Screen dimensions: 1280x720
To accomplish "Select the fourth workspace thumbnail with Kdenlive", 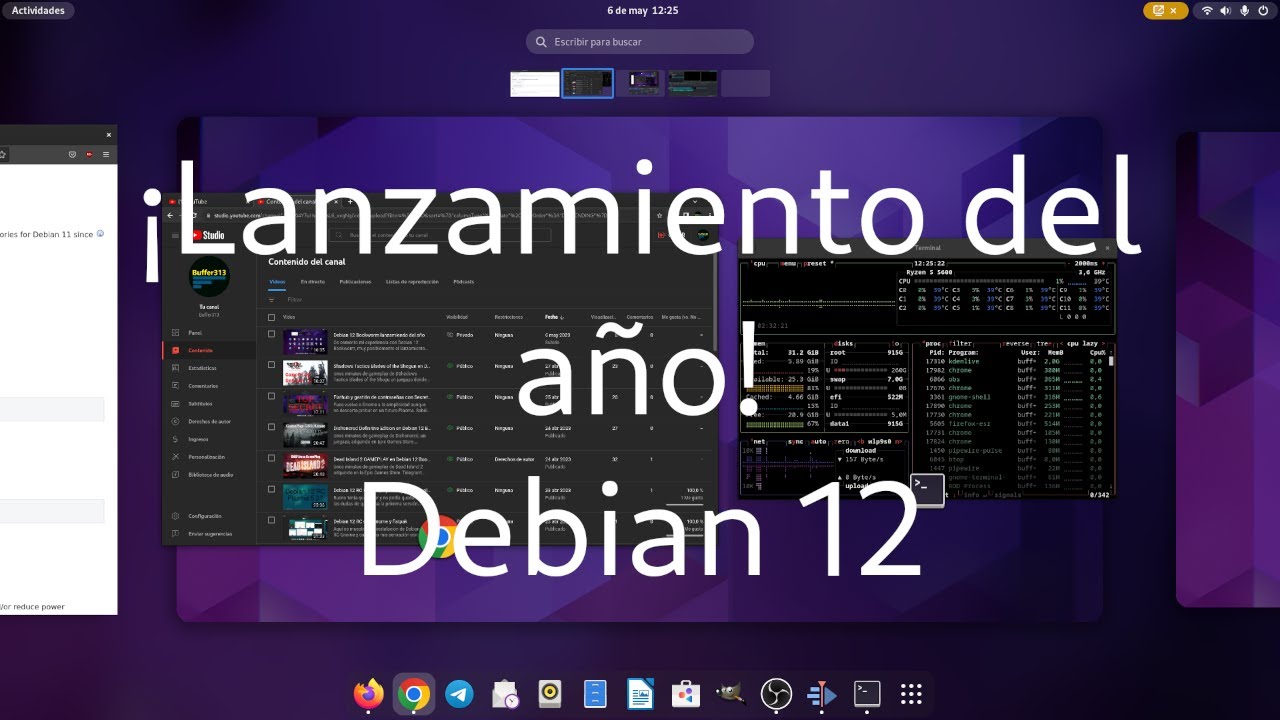I will click(693, 83).
